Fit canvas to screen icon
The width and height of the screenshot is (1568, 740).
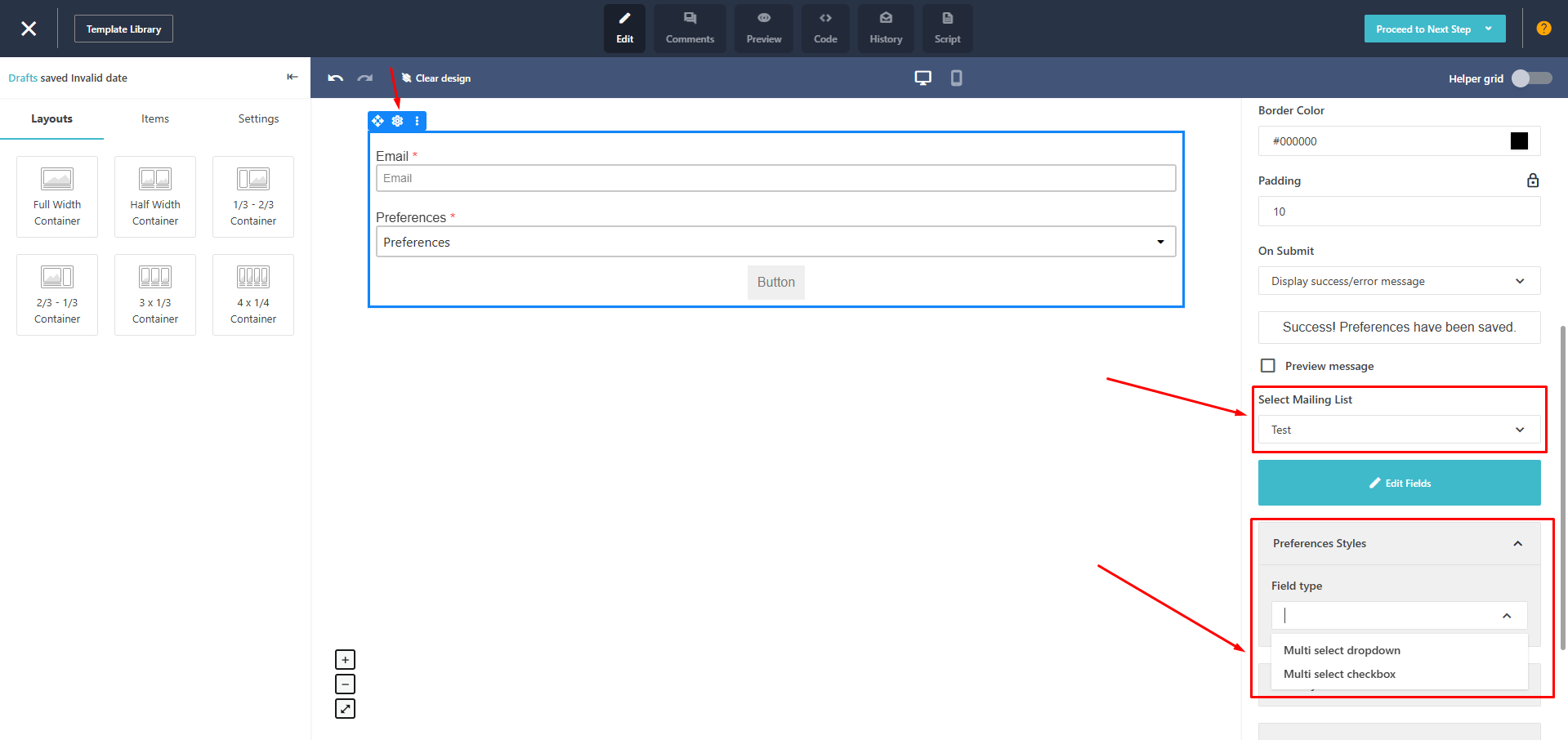pyautogui.click(x=345, y=708)
